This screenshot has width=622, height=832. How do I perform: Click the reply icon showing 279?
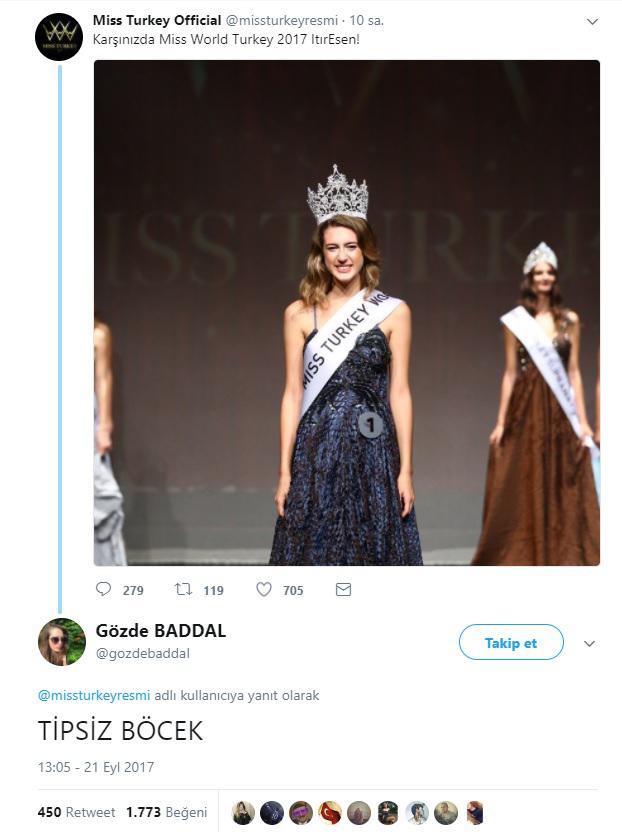point(104,590)
